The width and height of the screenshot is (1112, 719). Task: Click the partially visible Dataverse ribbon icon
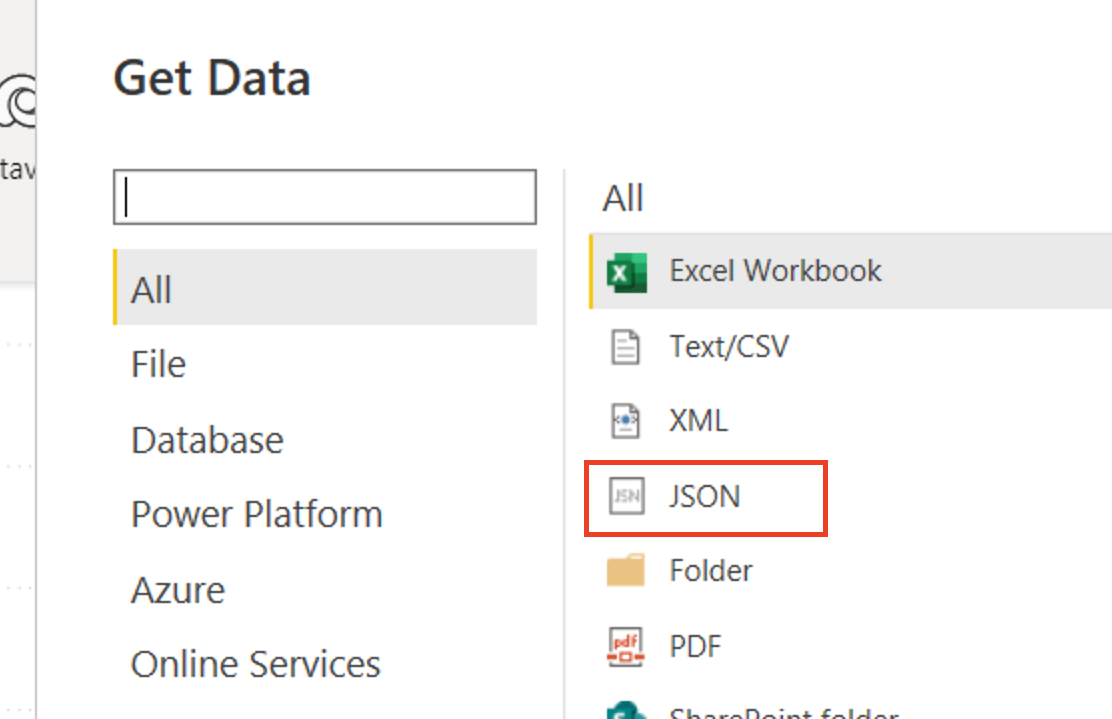click(20, 105)
